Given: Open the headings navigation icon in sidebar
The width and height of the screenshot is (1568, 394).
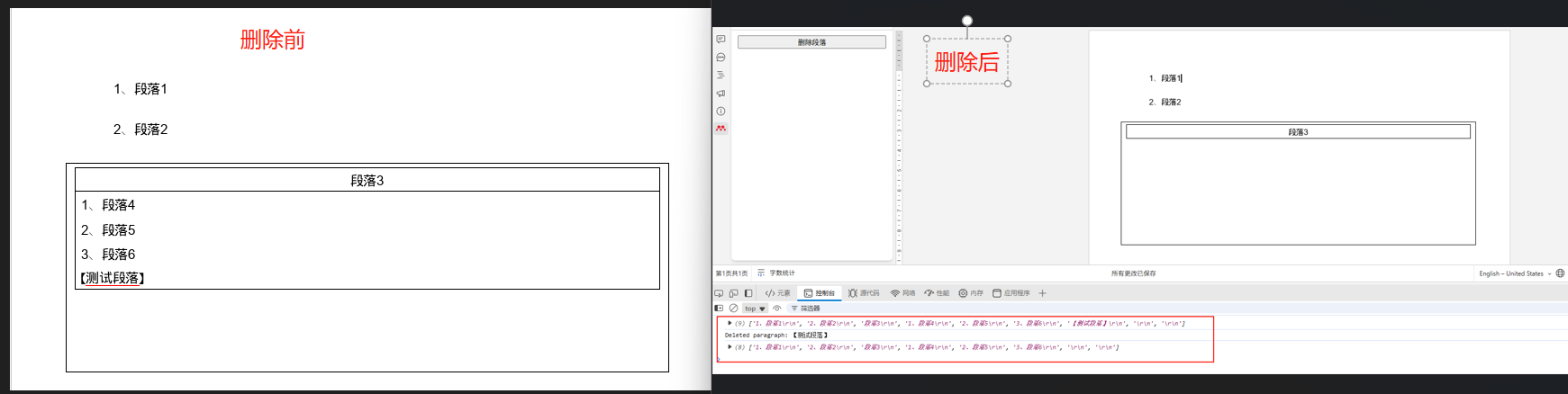Looking at the screenshot, I should click(721, 75).
